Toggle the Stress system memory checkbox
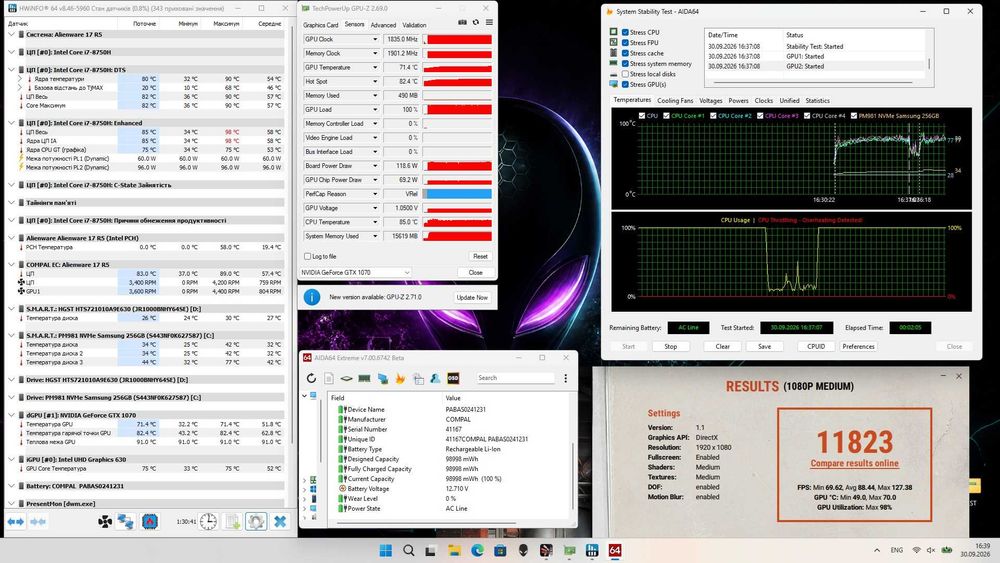 click(625, 64)
